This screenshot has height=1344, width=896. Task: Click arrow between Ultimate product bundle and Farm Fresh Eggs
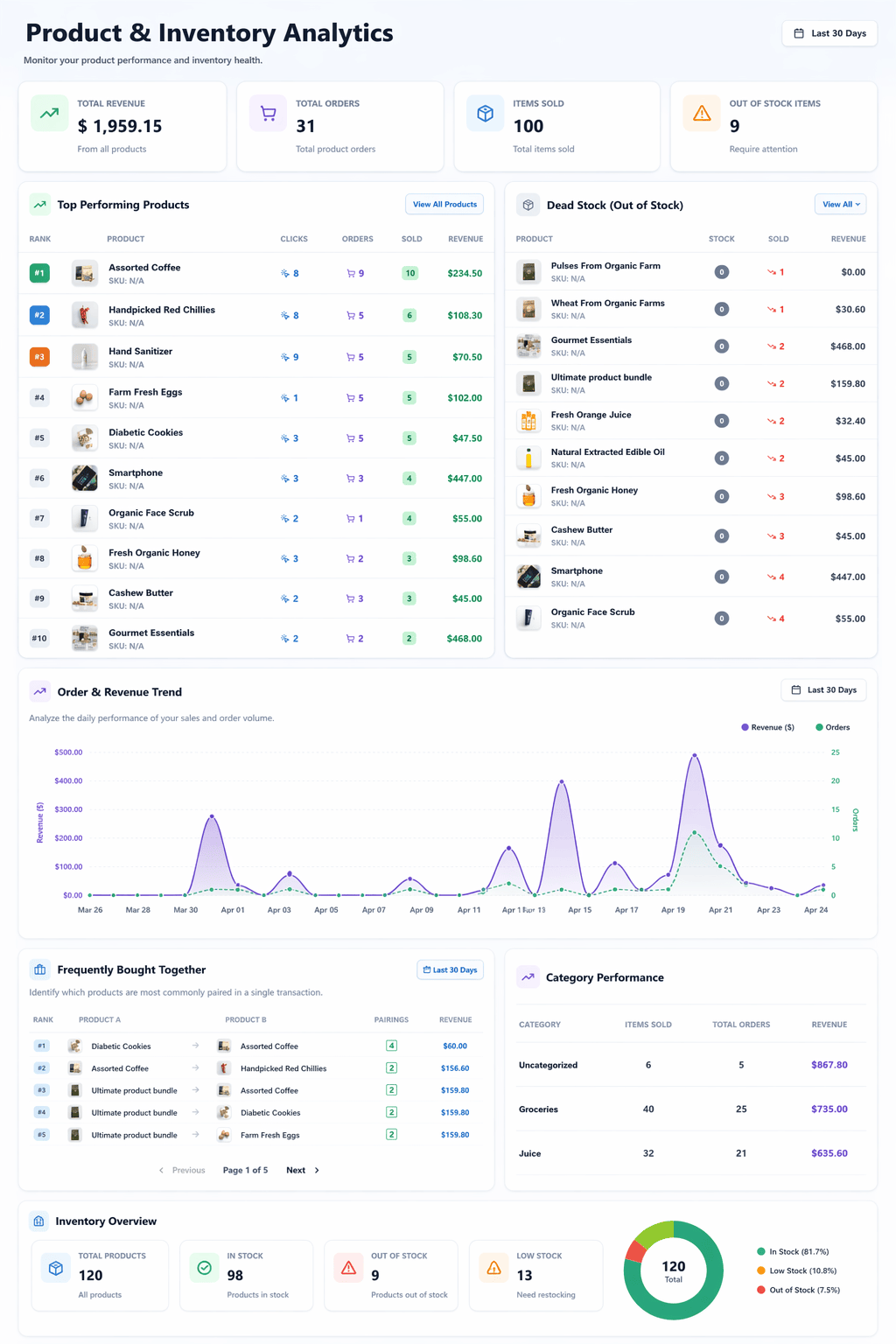[196, 1135]
